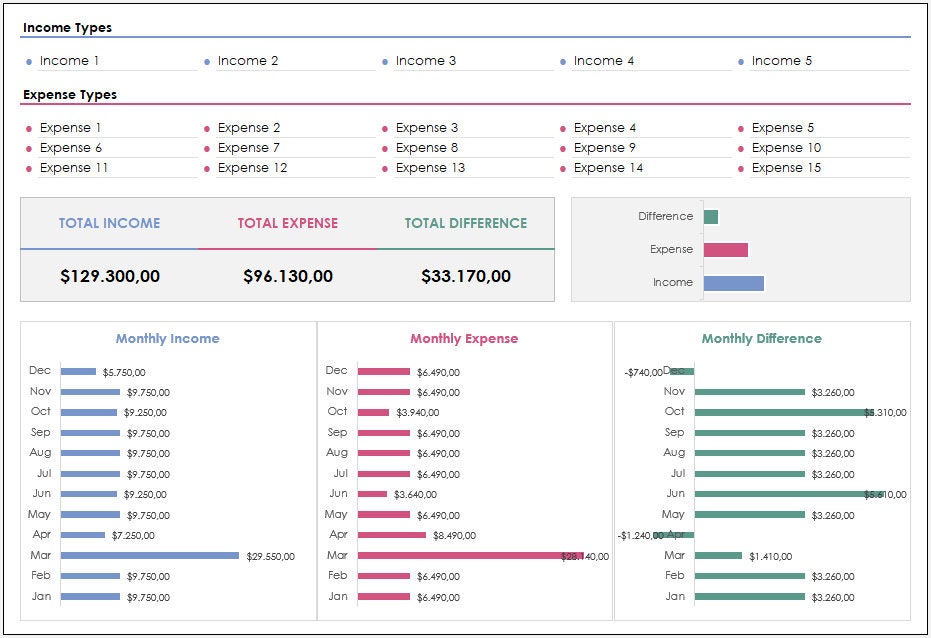Select the June bar in Monthly Difference
Viewport: 931px width, 638px height.
click(x=789, y=494)
